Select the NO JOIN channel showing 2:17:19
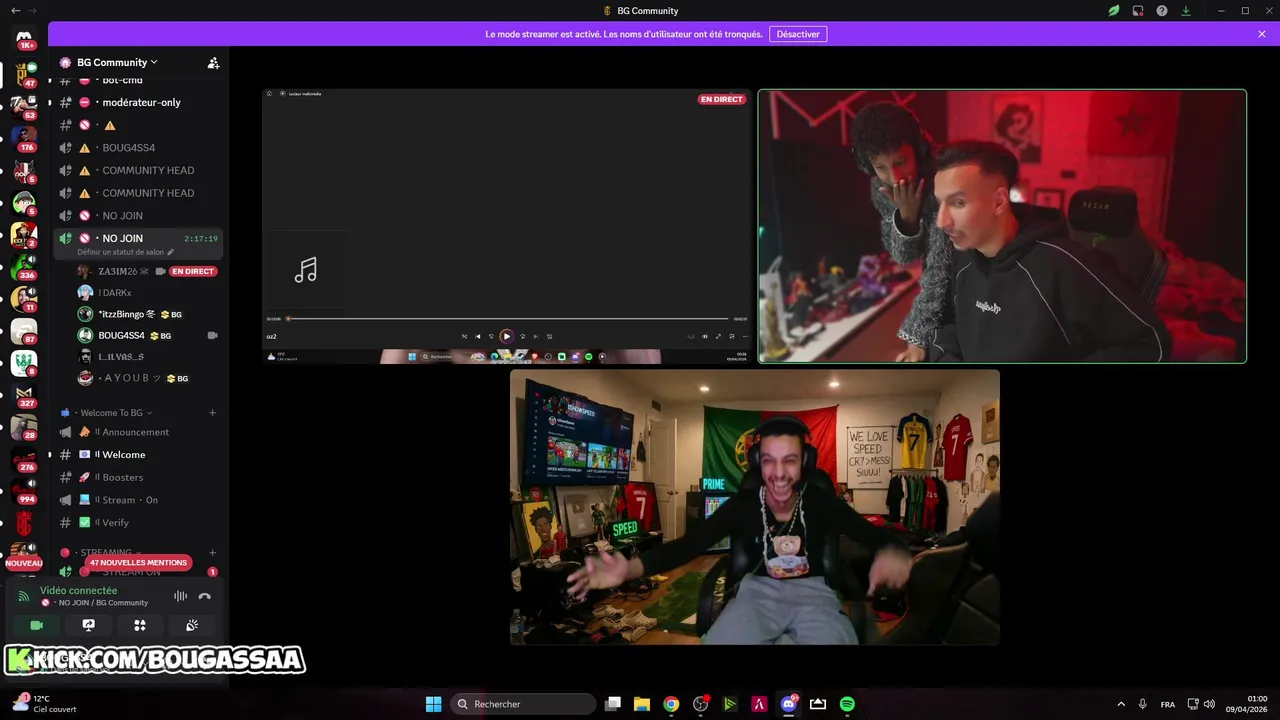The image size is (1280, 720). coord(138,238)
